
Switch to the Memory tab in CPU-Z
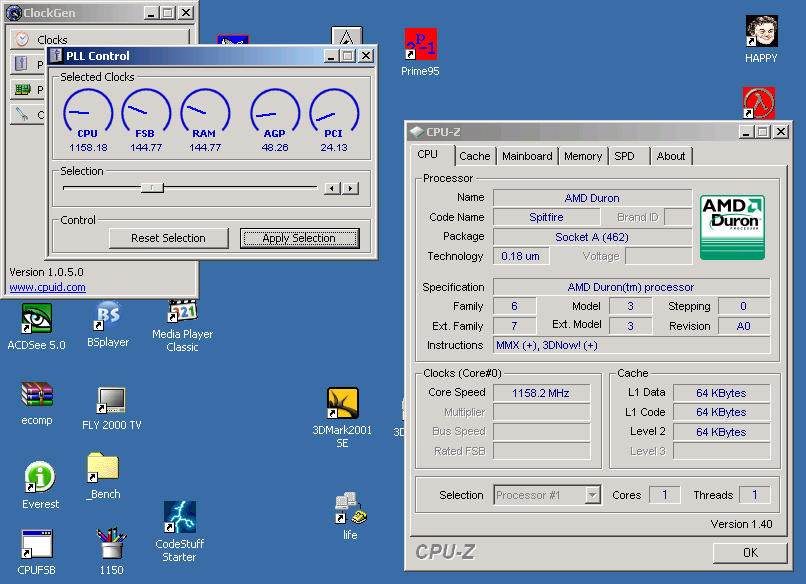582,156
